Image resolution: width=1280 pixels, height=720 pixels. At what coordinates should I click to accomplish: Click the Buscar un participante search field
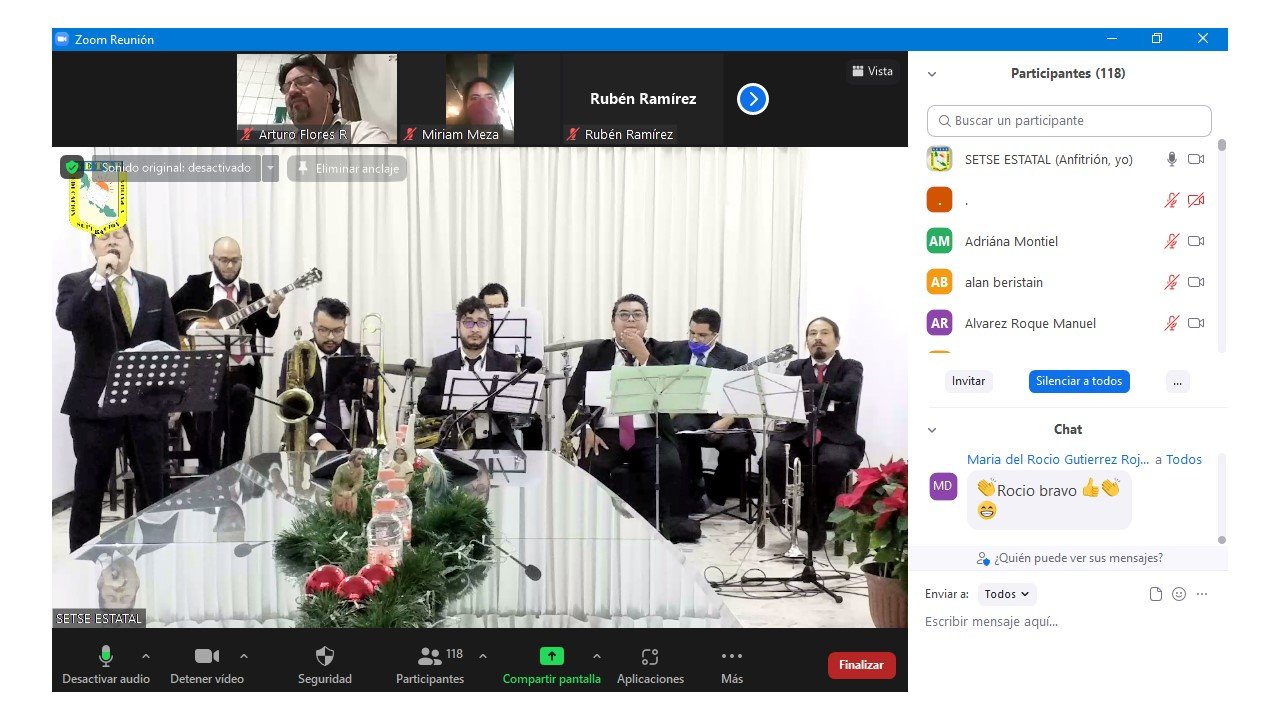(x=1069, y=121)
